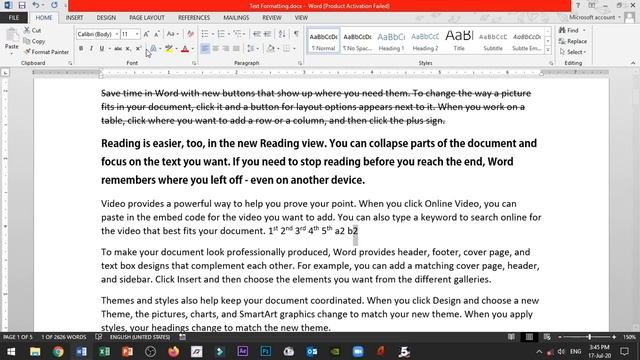Screen dimensions: 640x360
Task: Switch to the DESIGN tab
Action: [x=106, y=18]
